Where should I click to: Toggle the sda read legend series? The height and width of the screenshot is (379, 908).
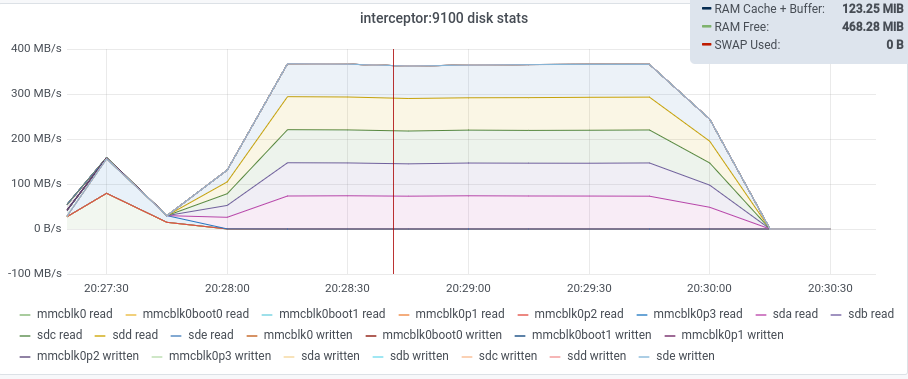[x=788, y=314]
